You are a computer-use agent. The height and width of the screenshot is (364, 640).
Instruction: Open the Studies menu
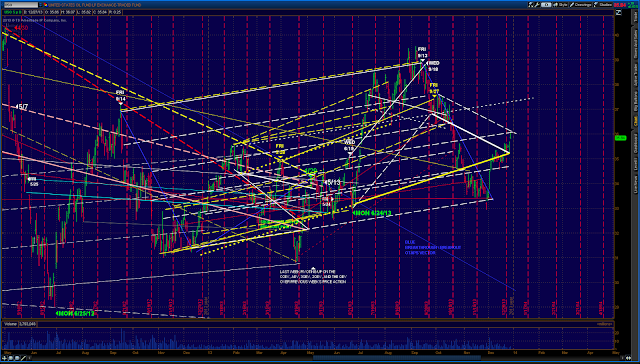pos(602,5)
